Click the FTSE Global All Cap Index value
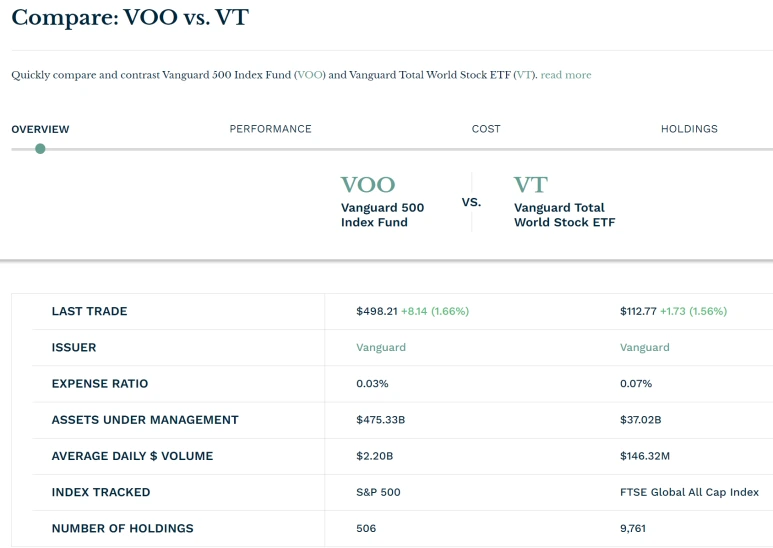This screenshot has width=773, height=548. click(x=689, y=492)
